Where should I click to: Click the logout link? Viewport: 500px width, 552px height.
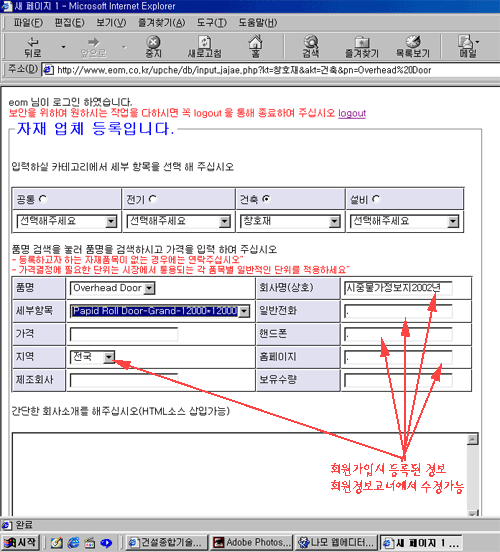tap(352, 113)
